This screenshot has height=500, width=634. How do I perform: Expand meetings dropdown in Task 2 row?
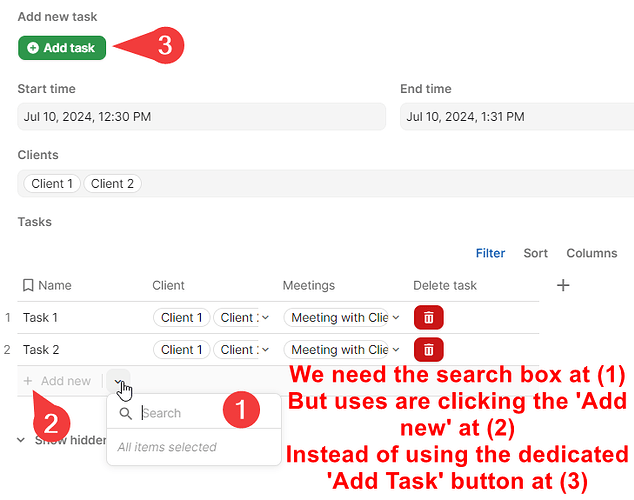[x=396, y=350]
